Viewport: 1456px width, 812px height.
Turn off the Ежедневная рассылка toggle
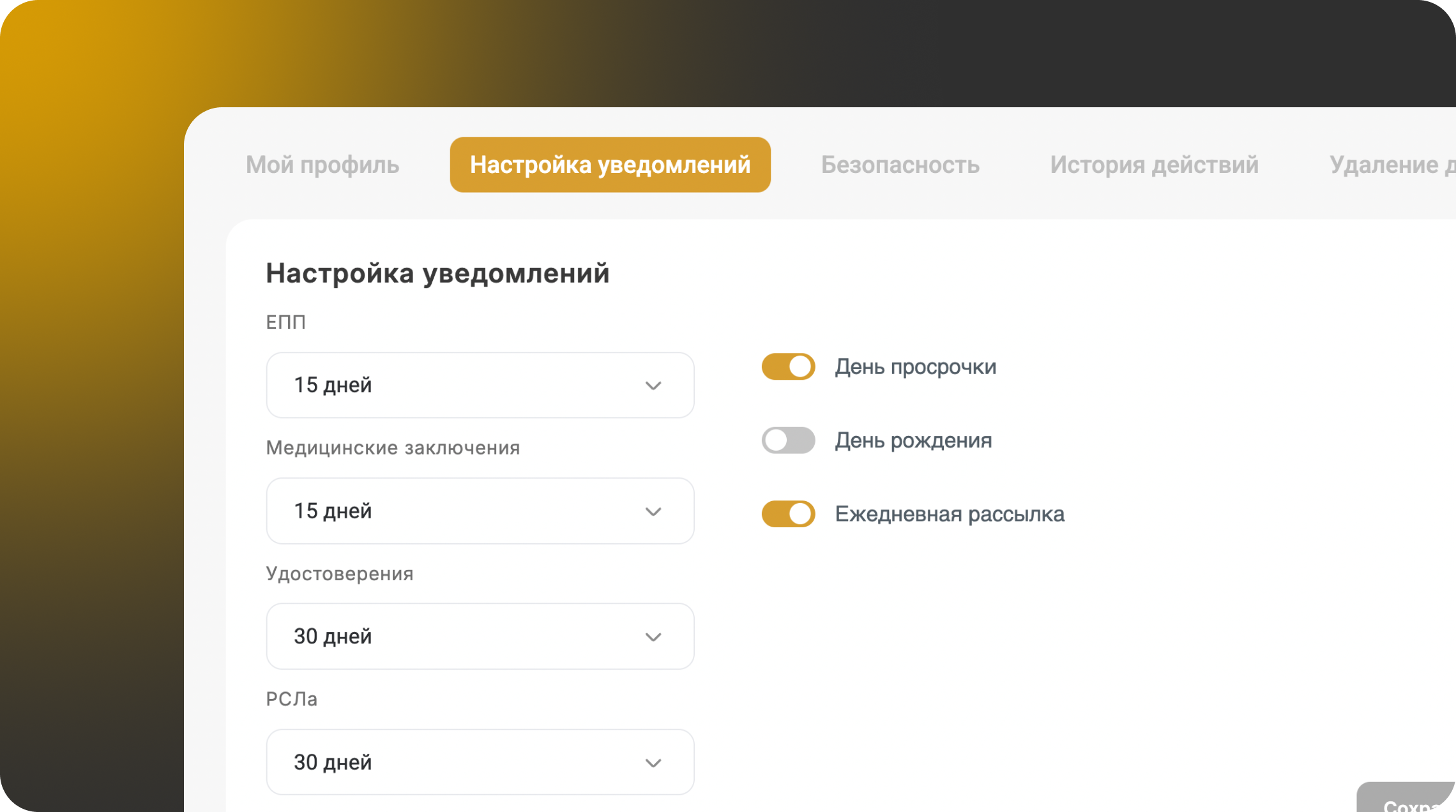788,514
